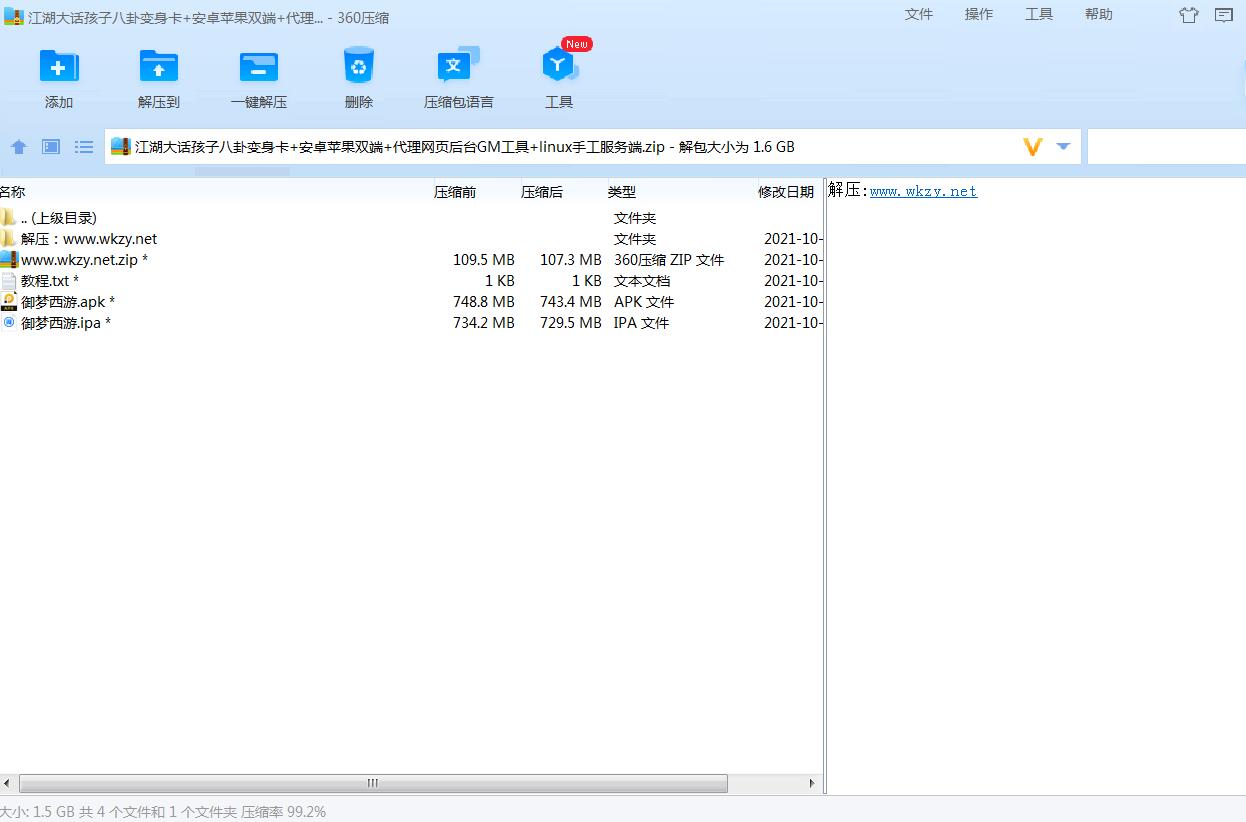
Task: Click the Delete (删除) trash icon
Action: pos(358,67)
